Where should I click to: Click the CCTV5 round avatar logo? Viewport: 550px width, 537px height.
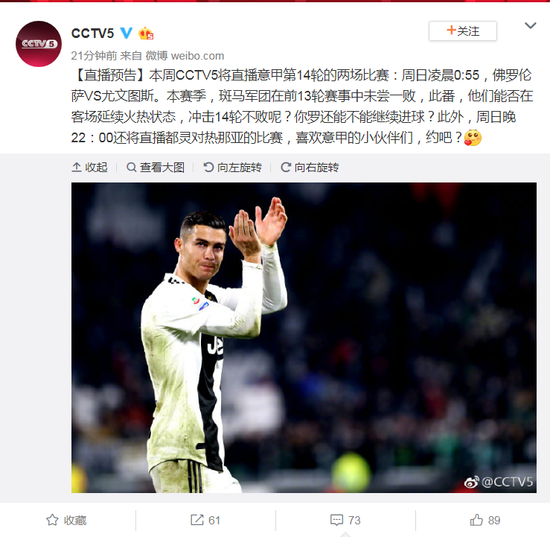tap(39, 43)
